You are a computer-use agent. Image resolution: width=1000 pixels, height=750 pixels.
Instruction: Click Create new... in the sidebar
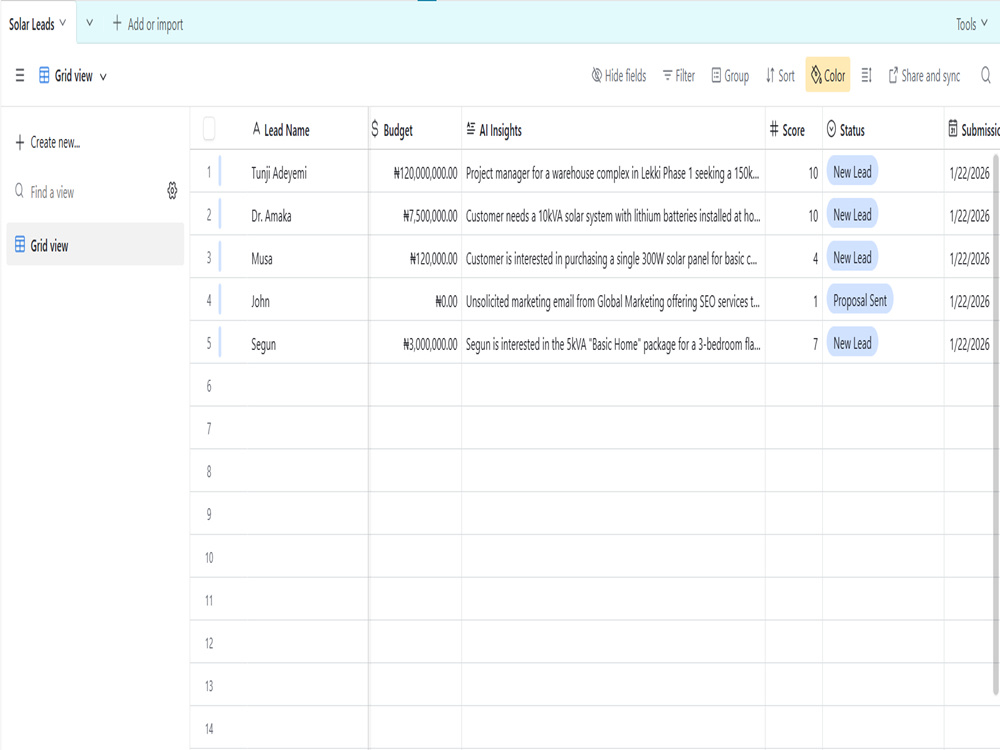click(48, 142)
